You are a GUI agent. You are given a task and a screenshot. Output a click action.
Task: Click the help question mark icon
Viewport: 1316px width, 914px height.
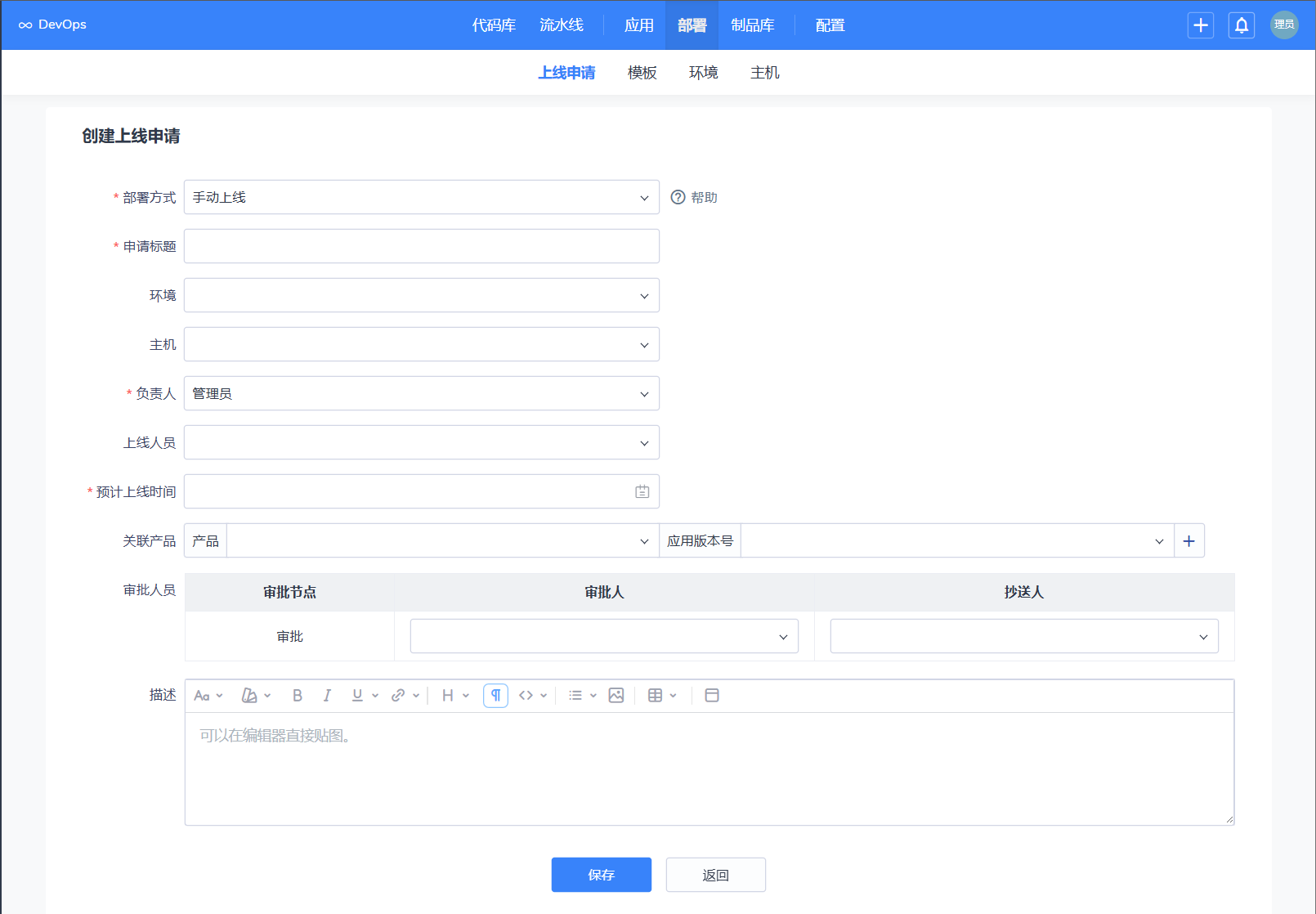(x=678, y=197)
